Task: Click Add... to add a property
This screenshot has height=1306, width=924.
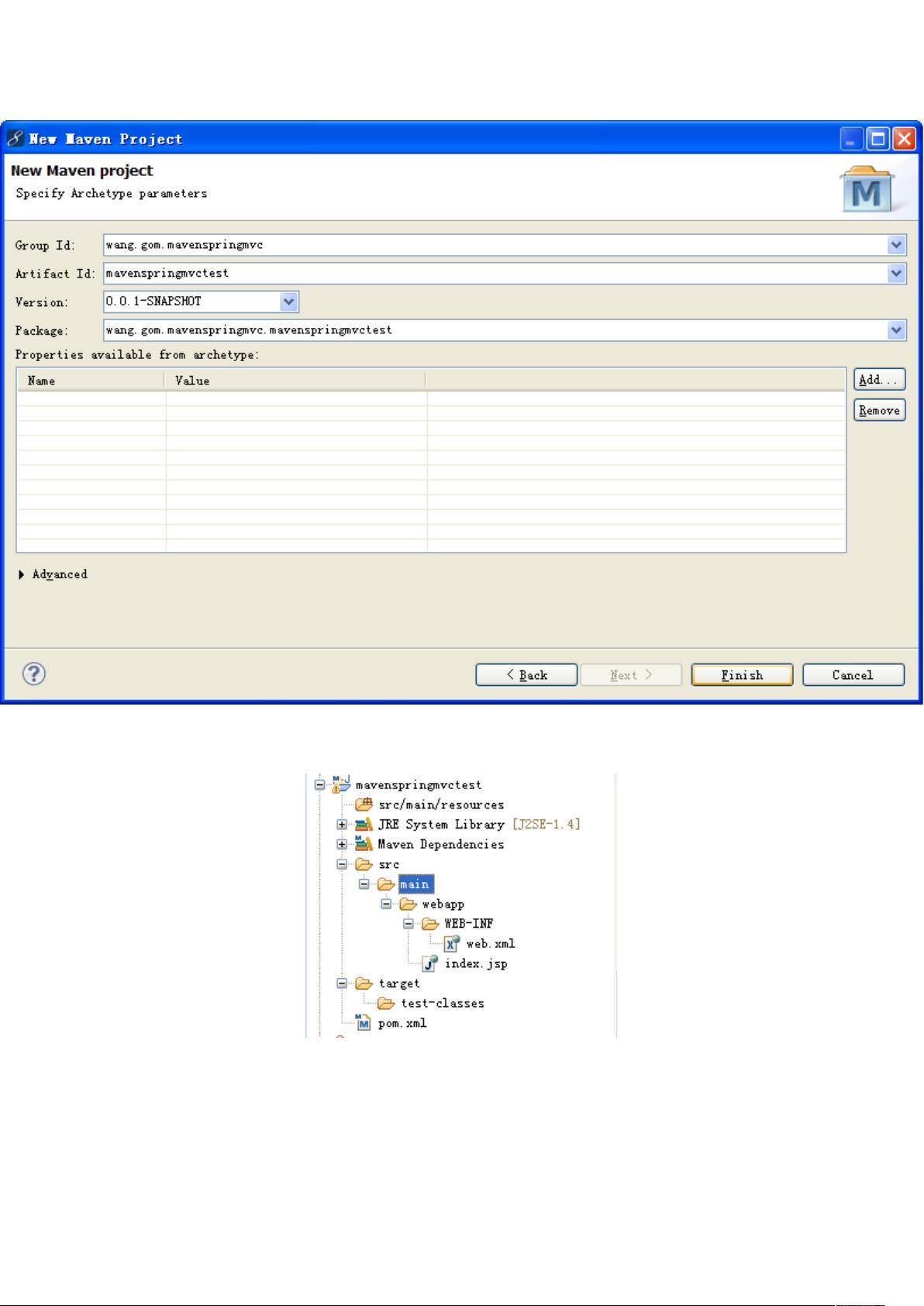Action: tap(879, 380)
